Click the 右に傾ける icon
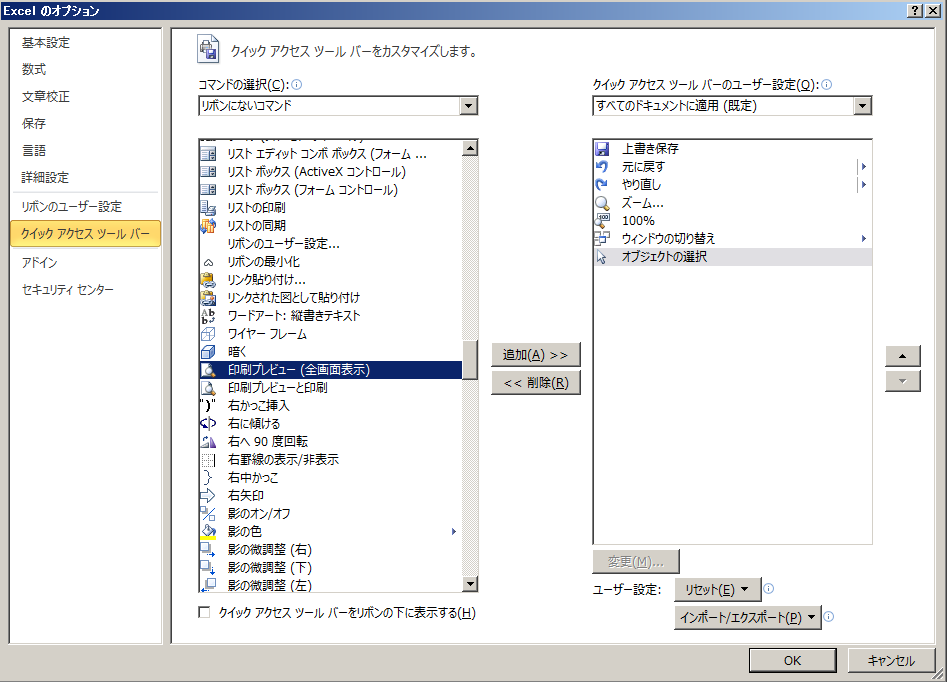 click(x=208, y=423)
